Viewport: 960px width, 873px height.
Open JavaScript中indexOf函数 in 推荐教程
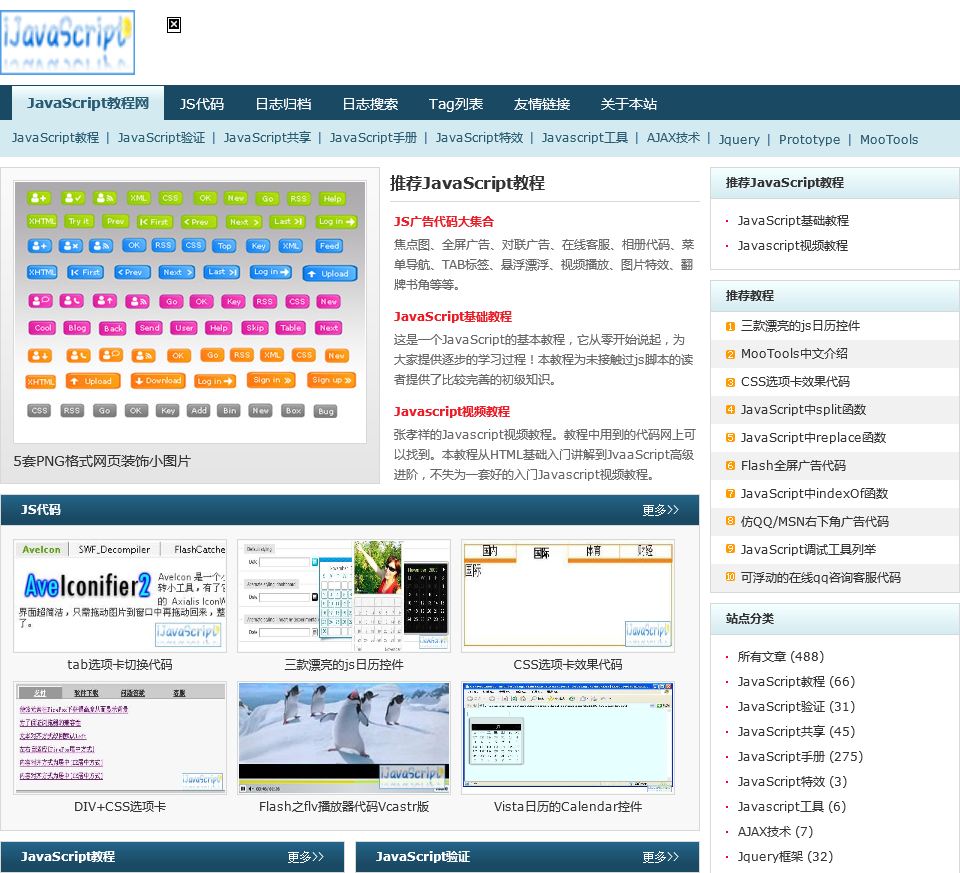point(814,493)
